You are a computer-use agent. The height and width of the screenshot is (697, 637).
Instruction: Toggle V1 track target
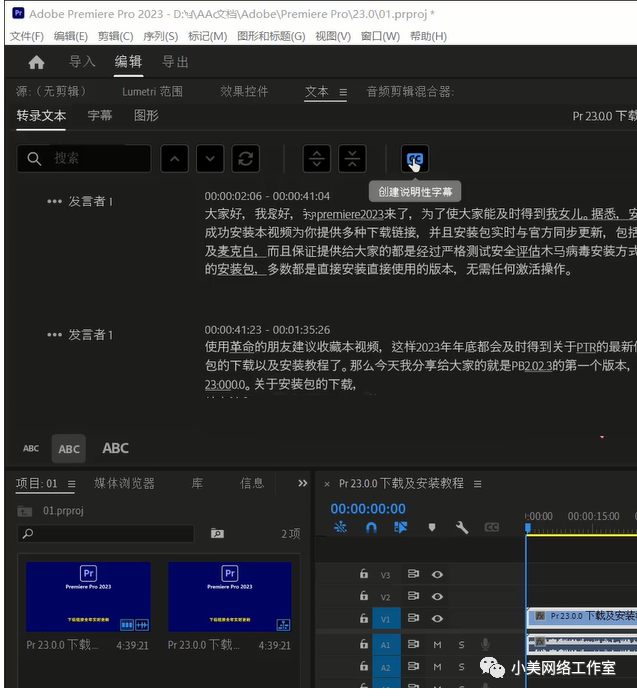[386, 619]
